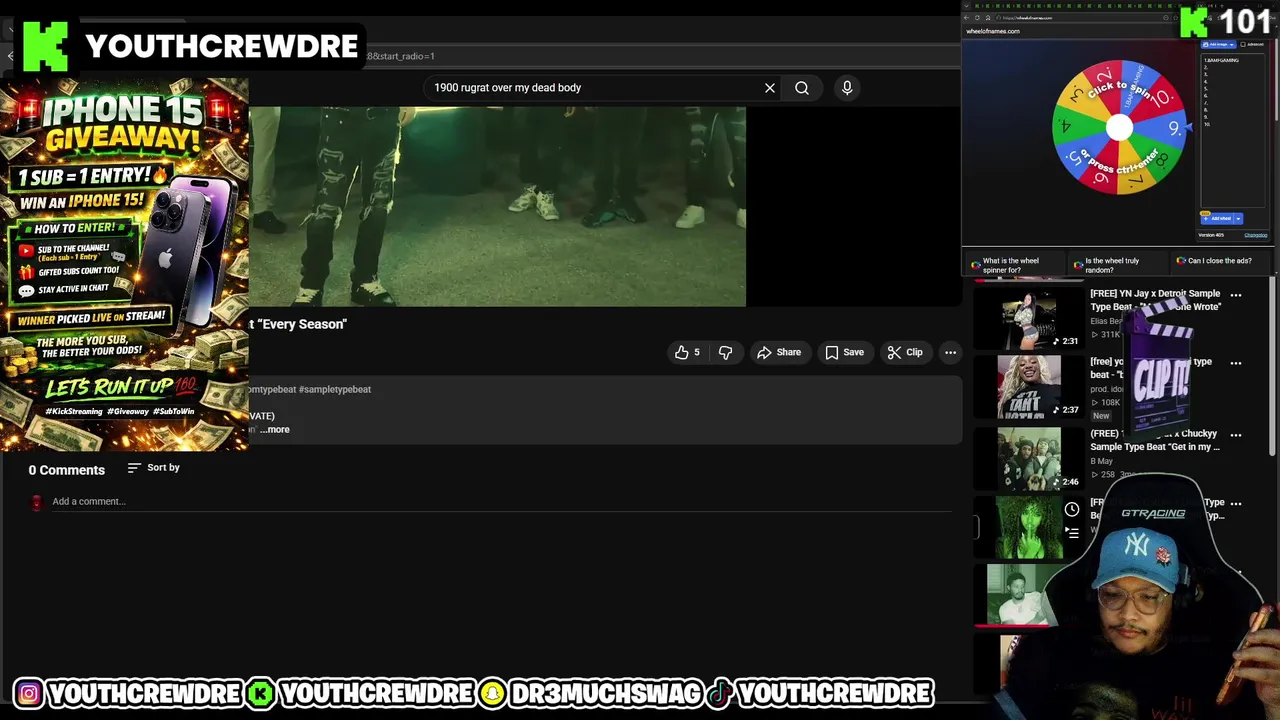Viewport: 1280px width, 720px height.
Task: Click the YouTube search magnifier icon
Action: (802, 88)
